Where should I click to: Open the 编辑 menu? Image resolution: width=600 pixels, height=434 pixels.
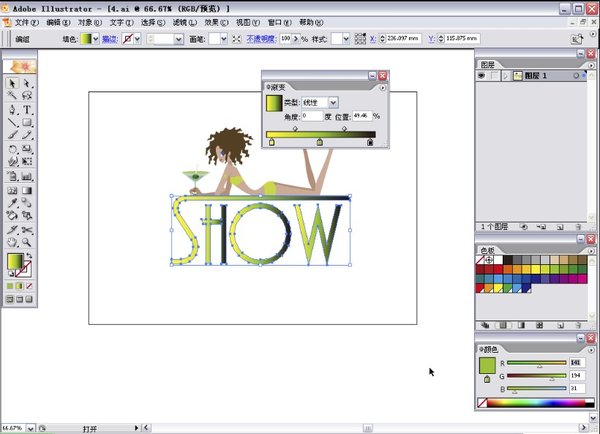coord(58,23)
